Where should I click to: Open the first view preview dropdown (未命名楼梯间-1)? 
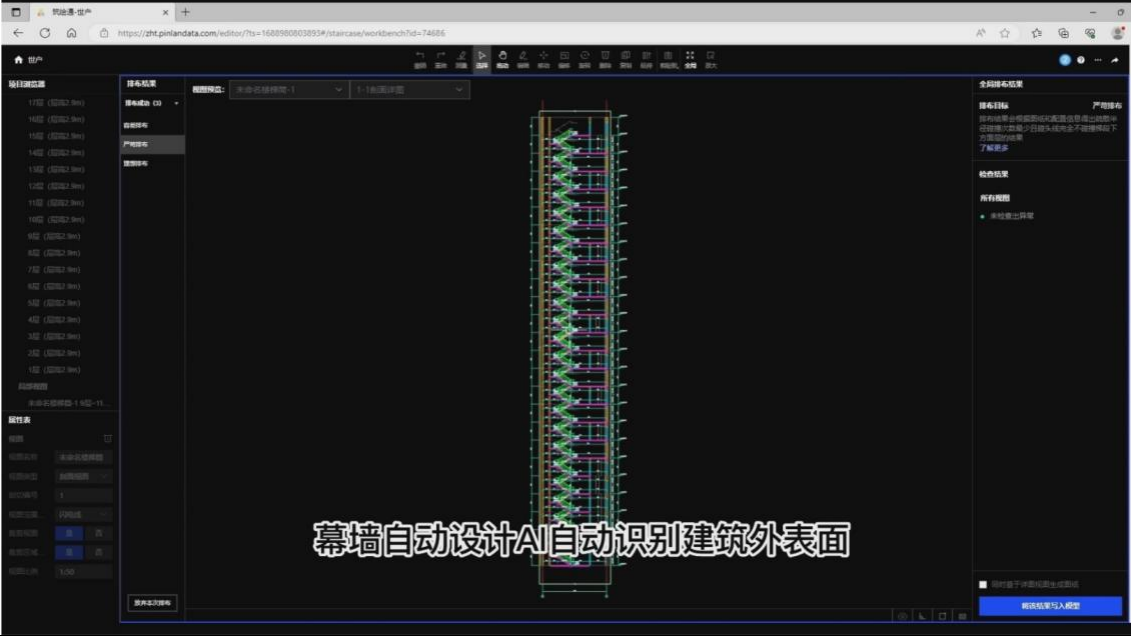(x=288, y=89)
